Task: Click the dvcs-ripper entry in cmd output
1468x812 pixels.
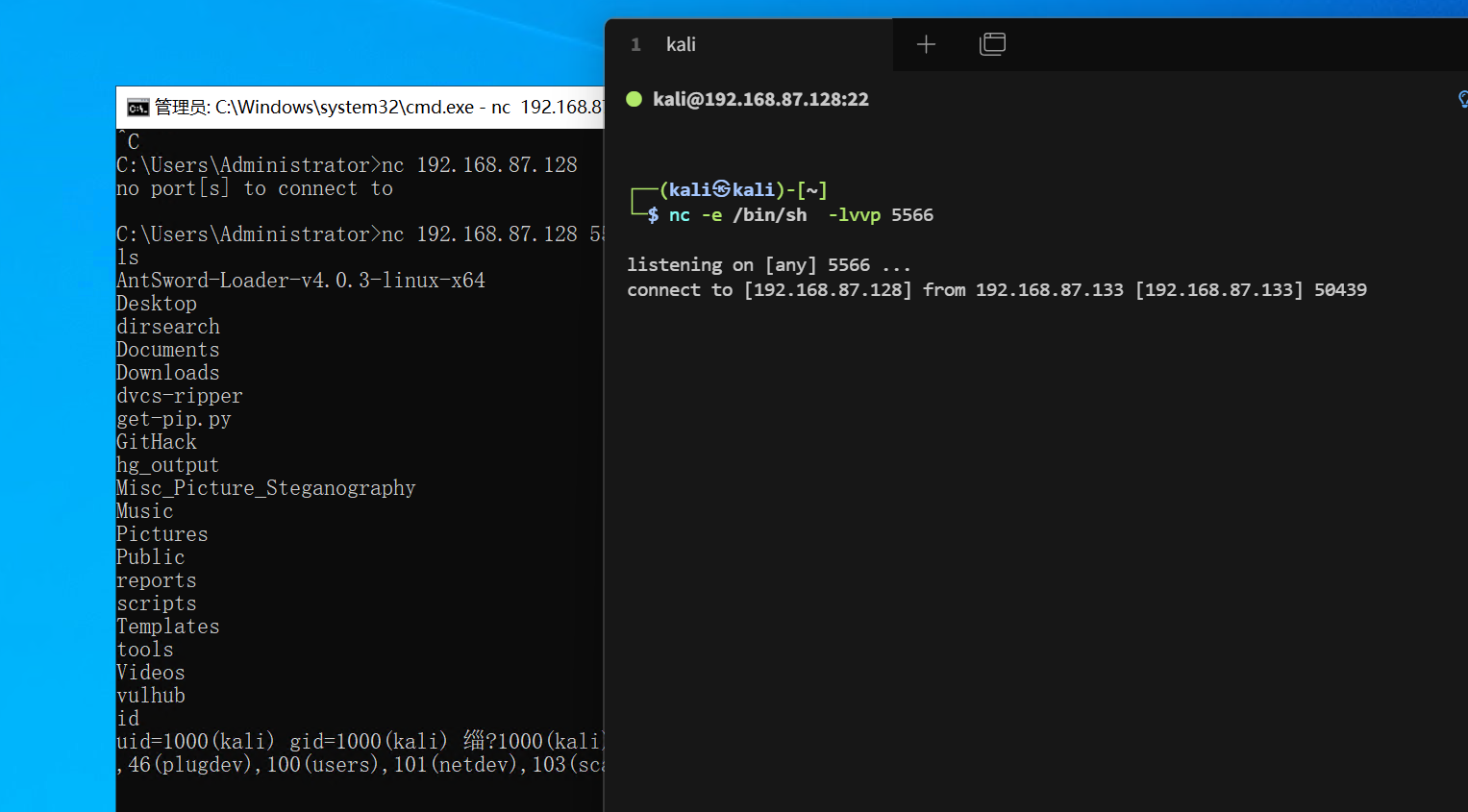Action: tap(180, 396)
